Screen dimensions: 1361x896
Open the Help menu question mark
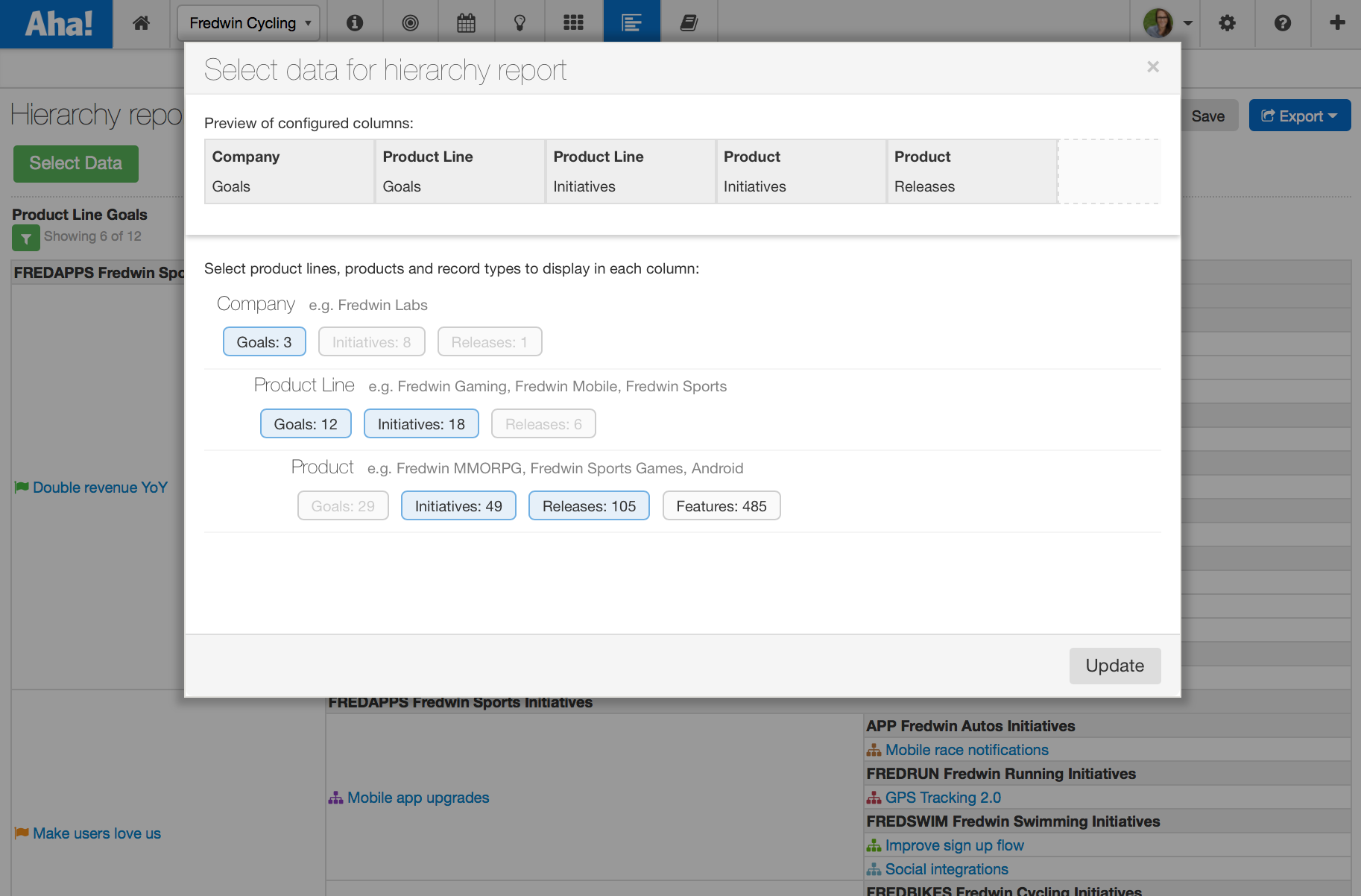(x=1283, y=23)
